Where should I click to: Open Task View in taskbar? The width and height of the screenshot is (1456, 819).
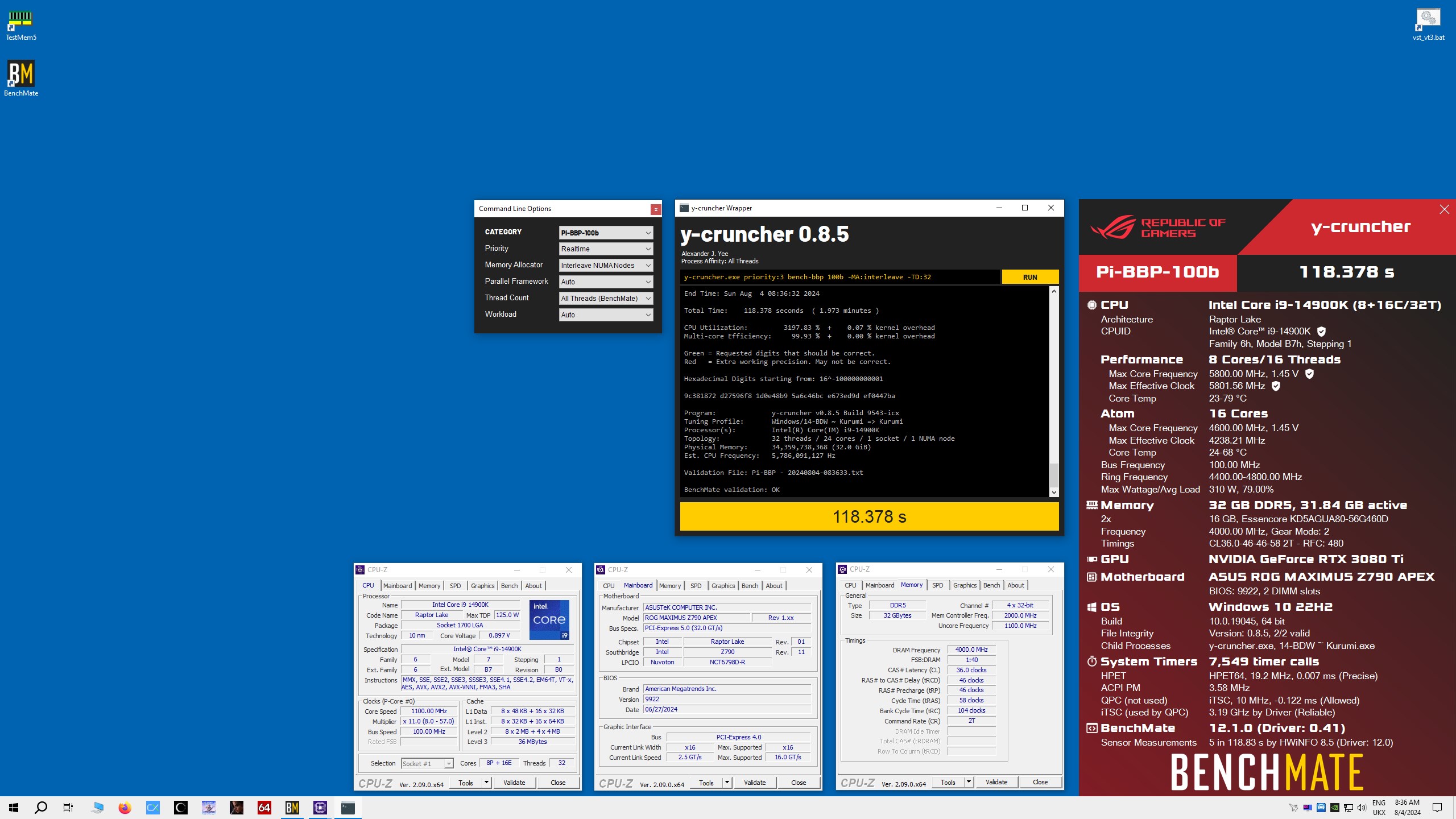68,808
